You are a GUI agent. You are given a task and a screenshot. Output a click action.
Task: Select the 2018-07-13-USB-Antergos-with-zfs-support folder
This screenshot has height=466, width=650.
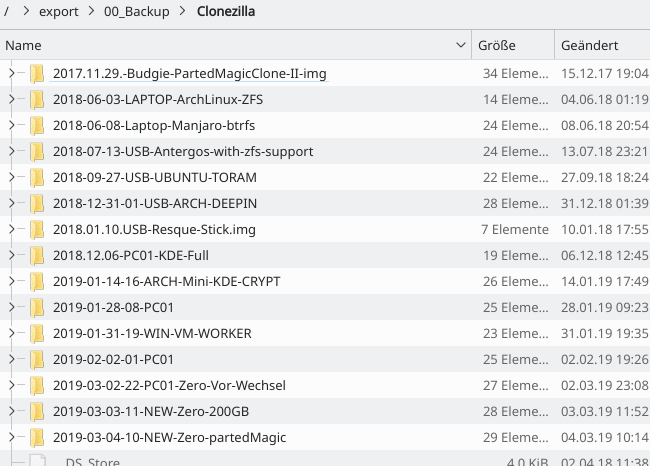click(183, 152)
